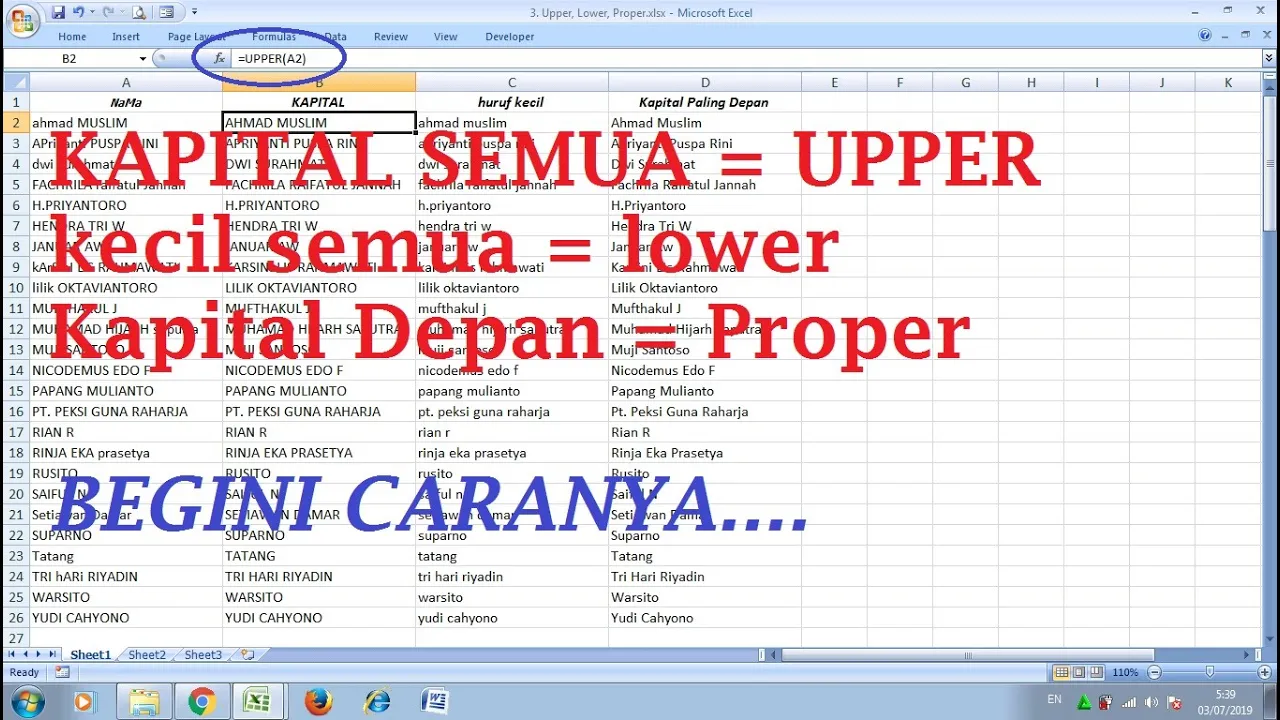Open Customize Quick Access Toolbar dropdown
This screenshot has height=720, width=1280.
coord(194,13)
